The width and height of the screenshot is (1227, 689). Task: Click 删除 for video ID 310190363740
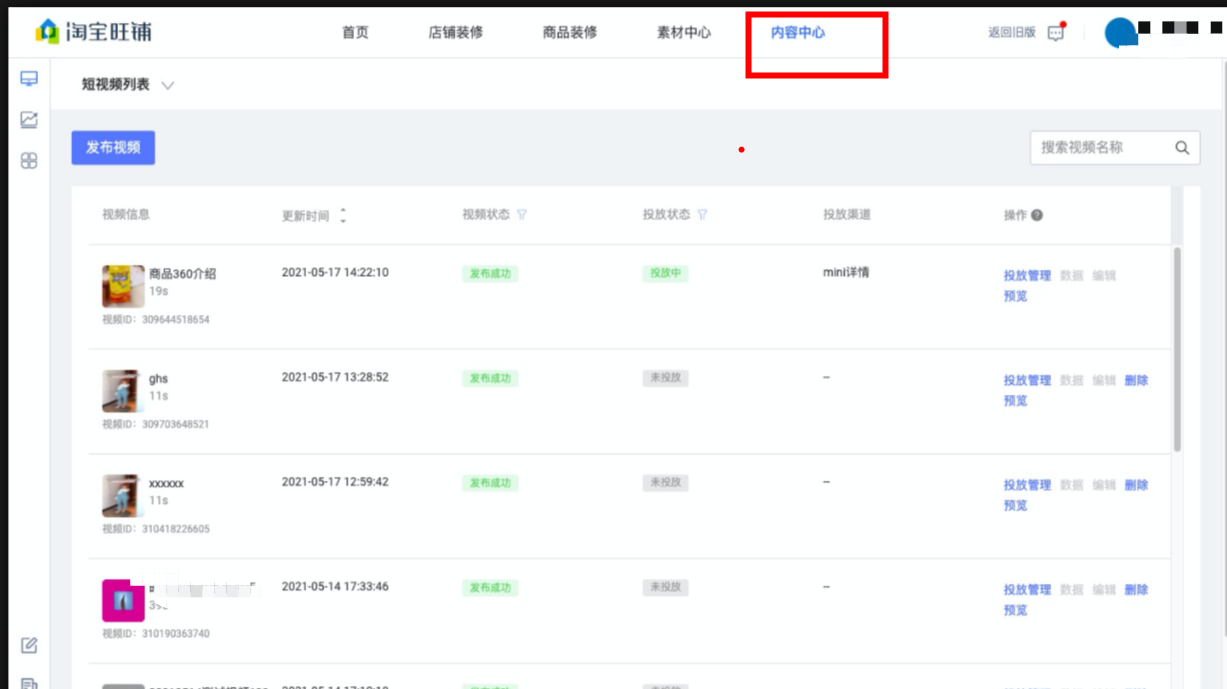point(1136,591)
